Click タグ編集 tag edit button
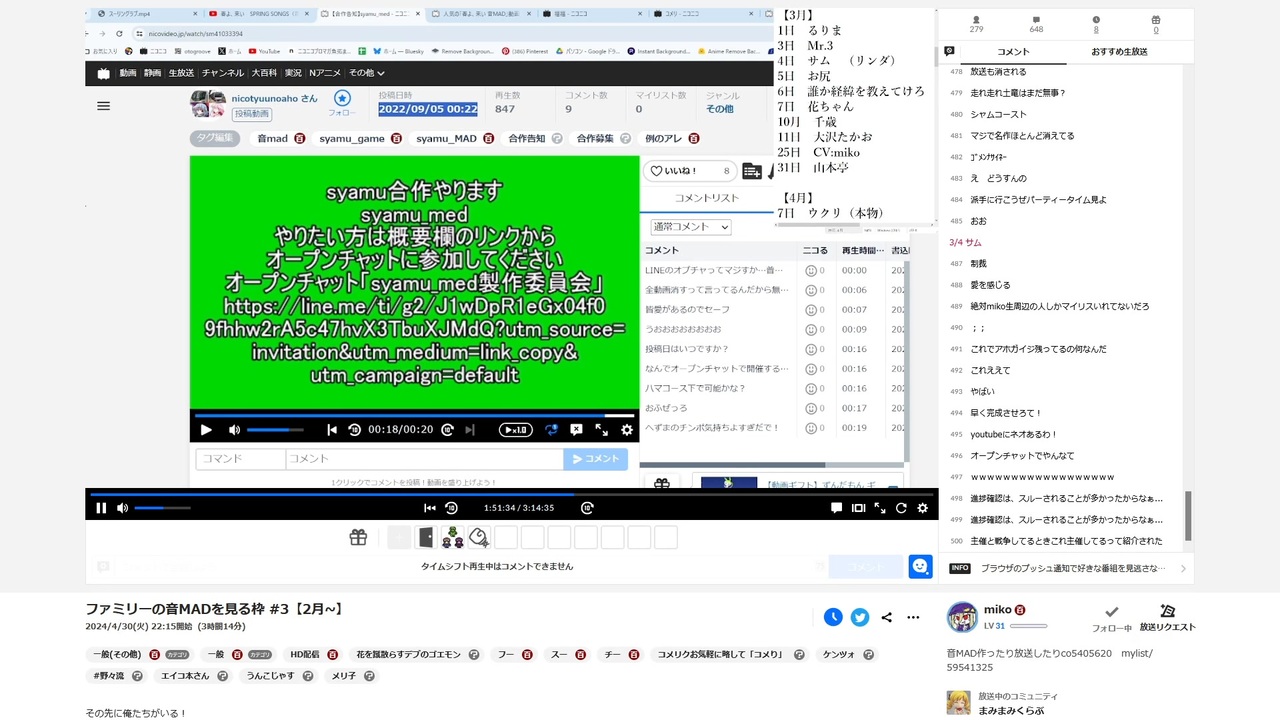The width and height of the screenshot is (1280, 720). point(215,138)
